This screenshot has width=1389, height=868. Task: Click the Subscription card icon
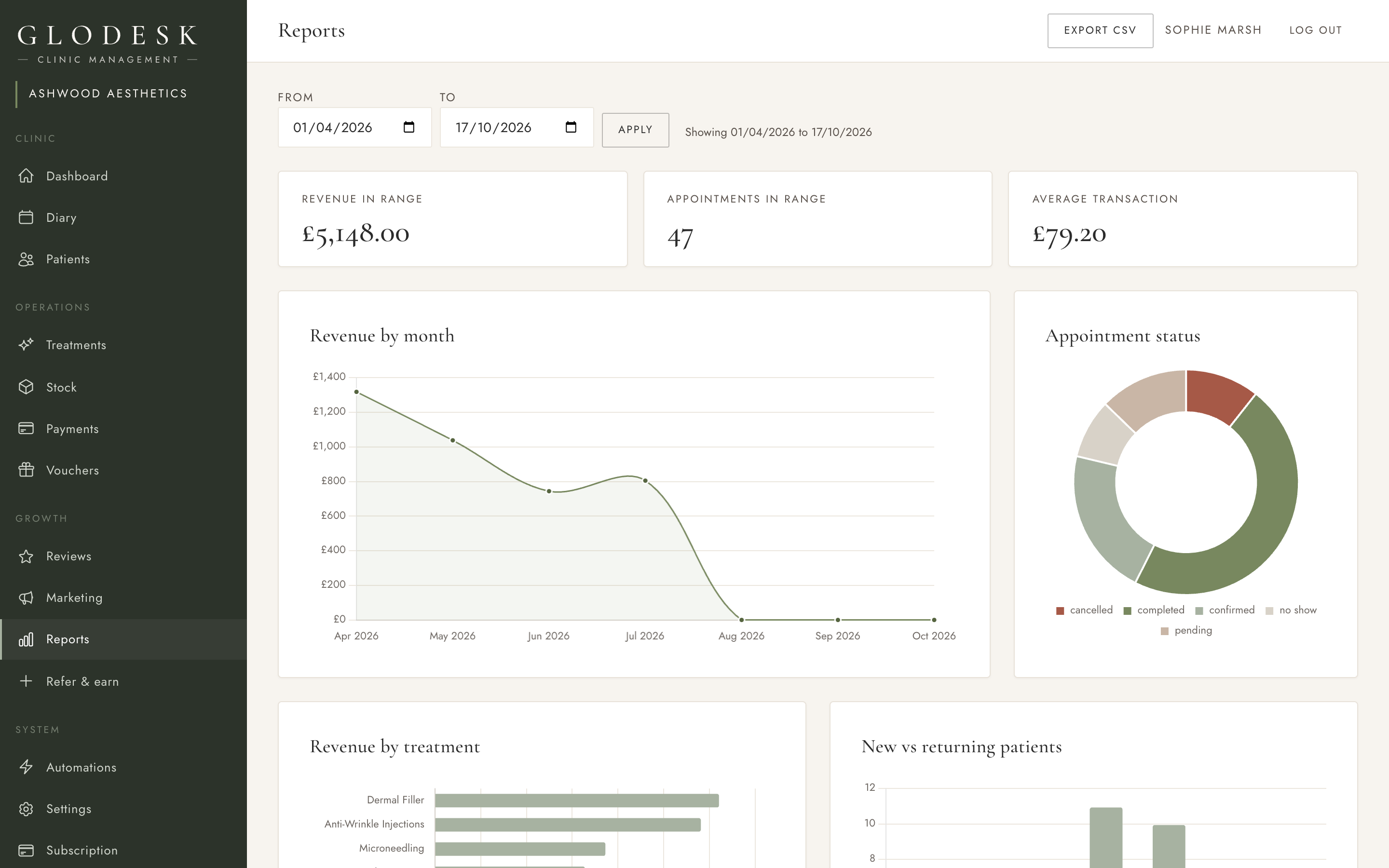(x=26, y=850)
